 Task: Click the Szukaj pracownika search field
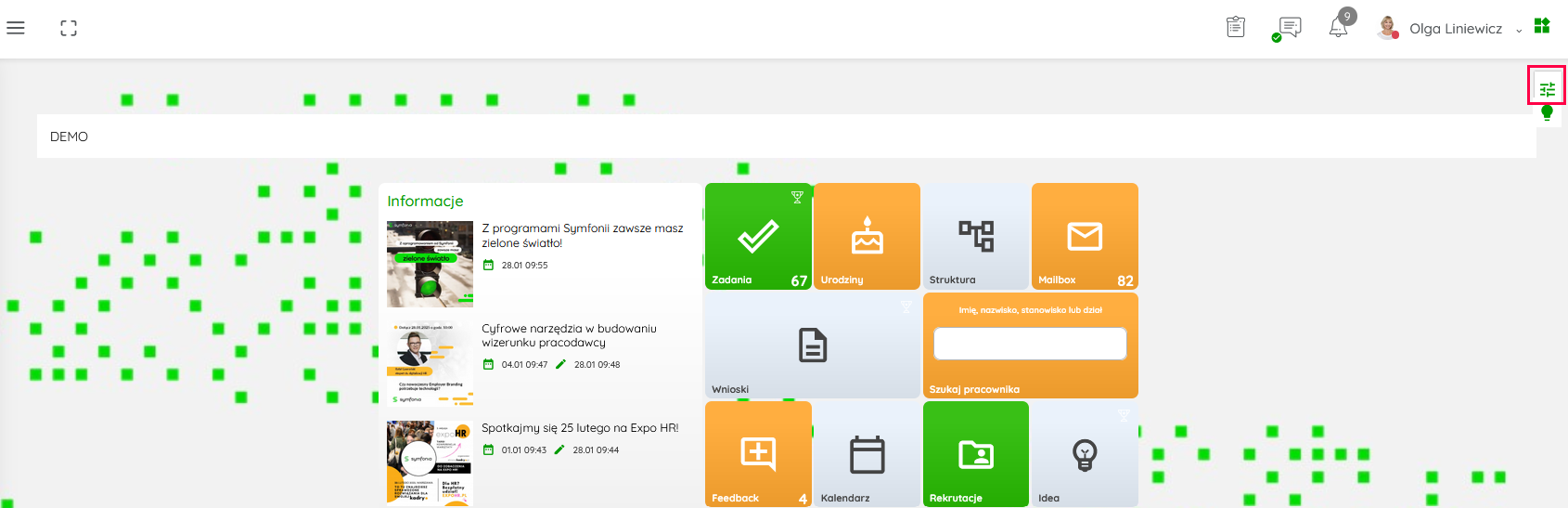coord(1030,344)
